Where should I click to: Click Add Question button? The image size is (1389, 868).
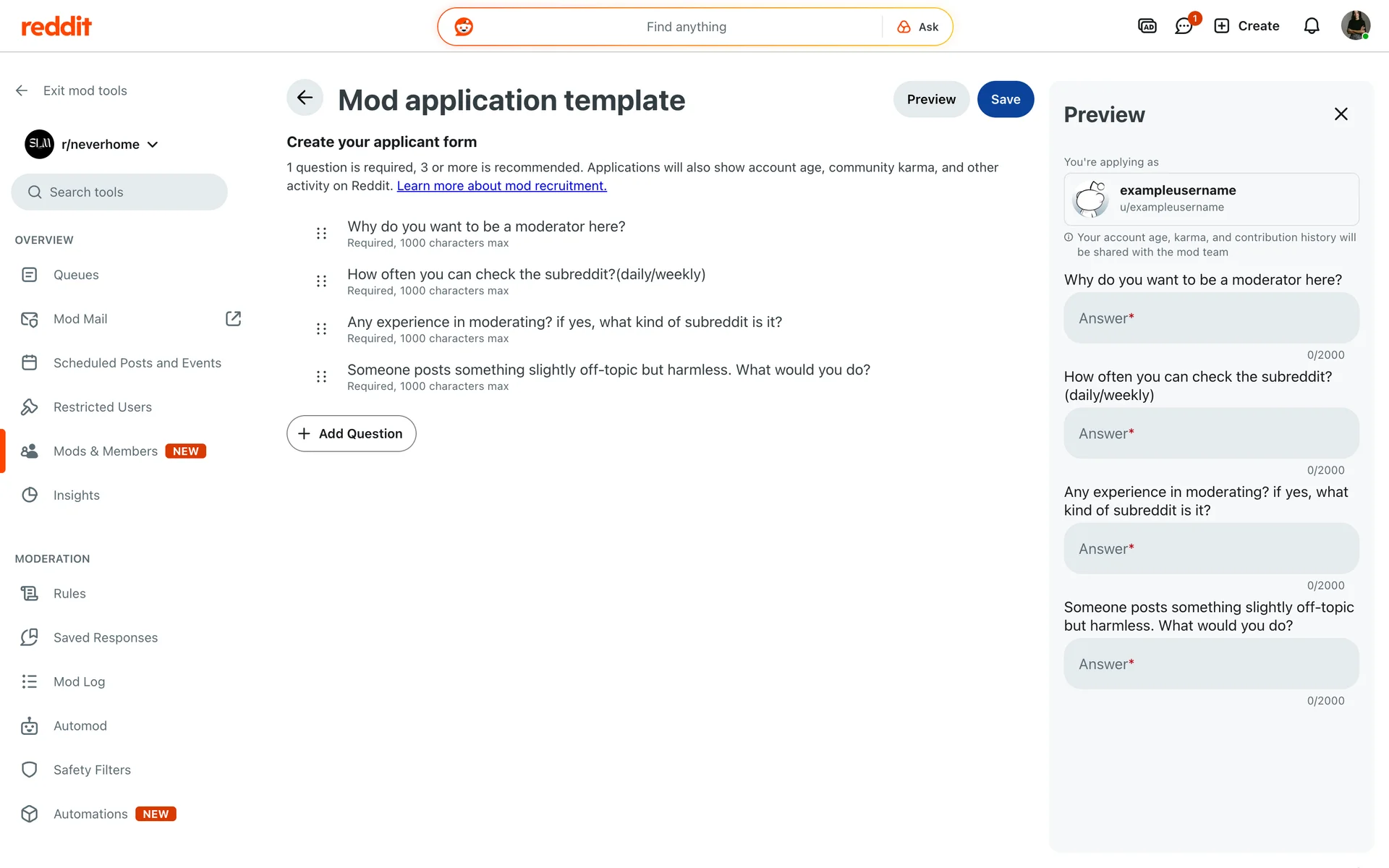pyautogui.click(x=351, y=433)
